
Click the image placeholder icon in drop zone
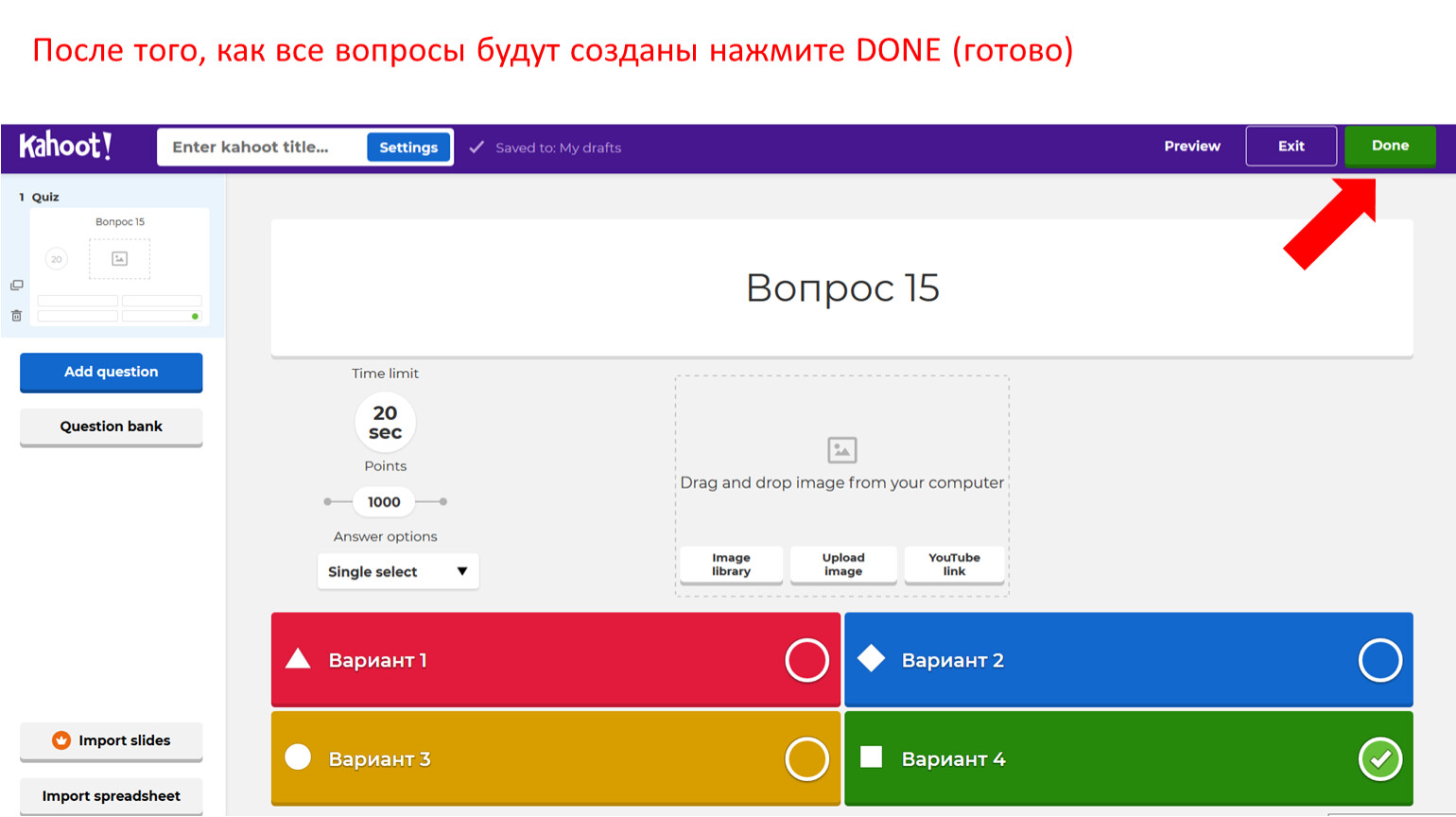coord(841,450)
